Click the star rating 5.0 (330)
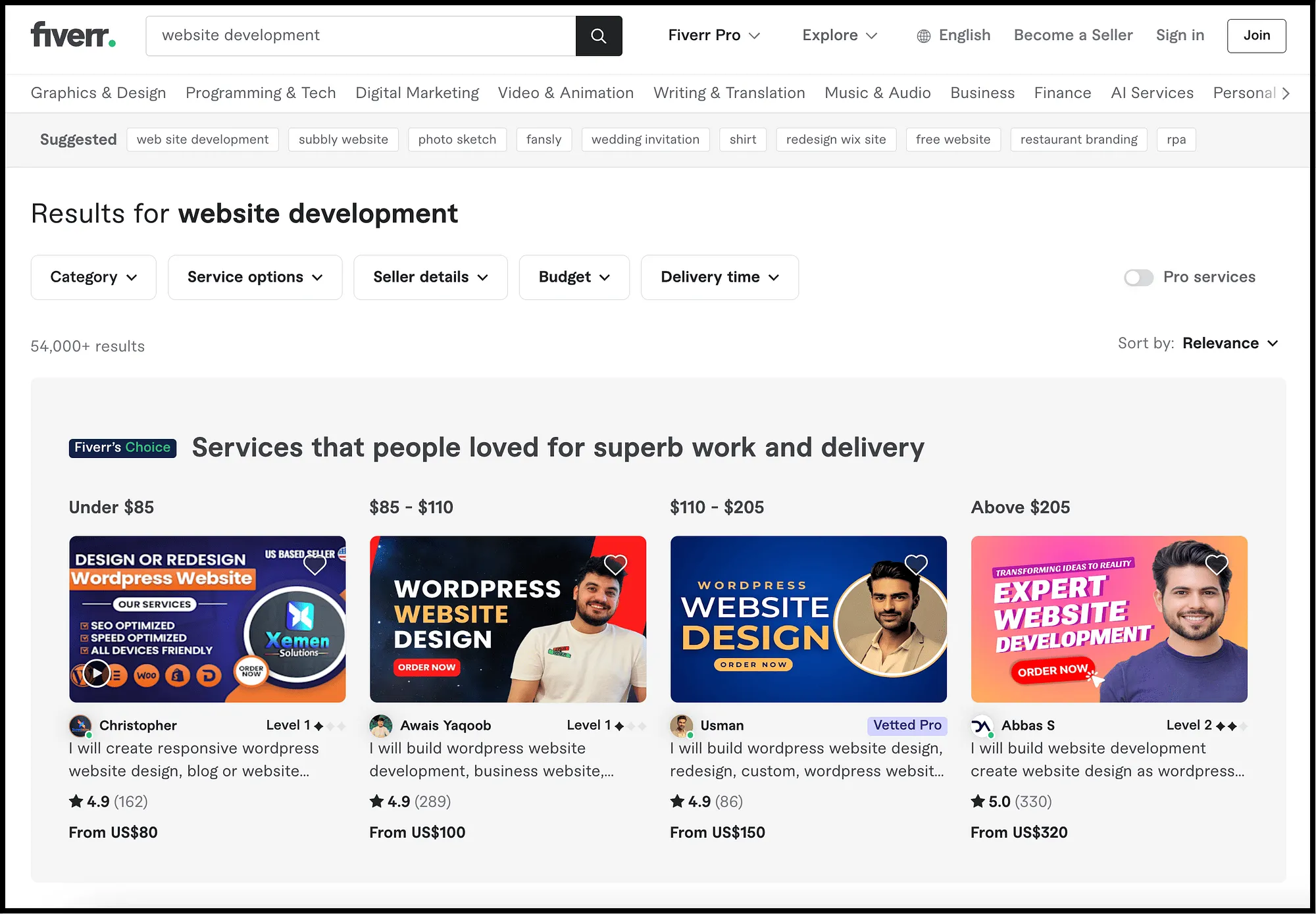 click(x=1011, y=801)
